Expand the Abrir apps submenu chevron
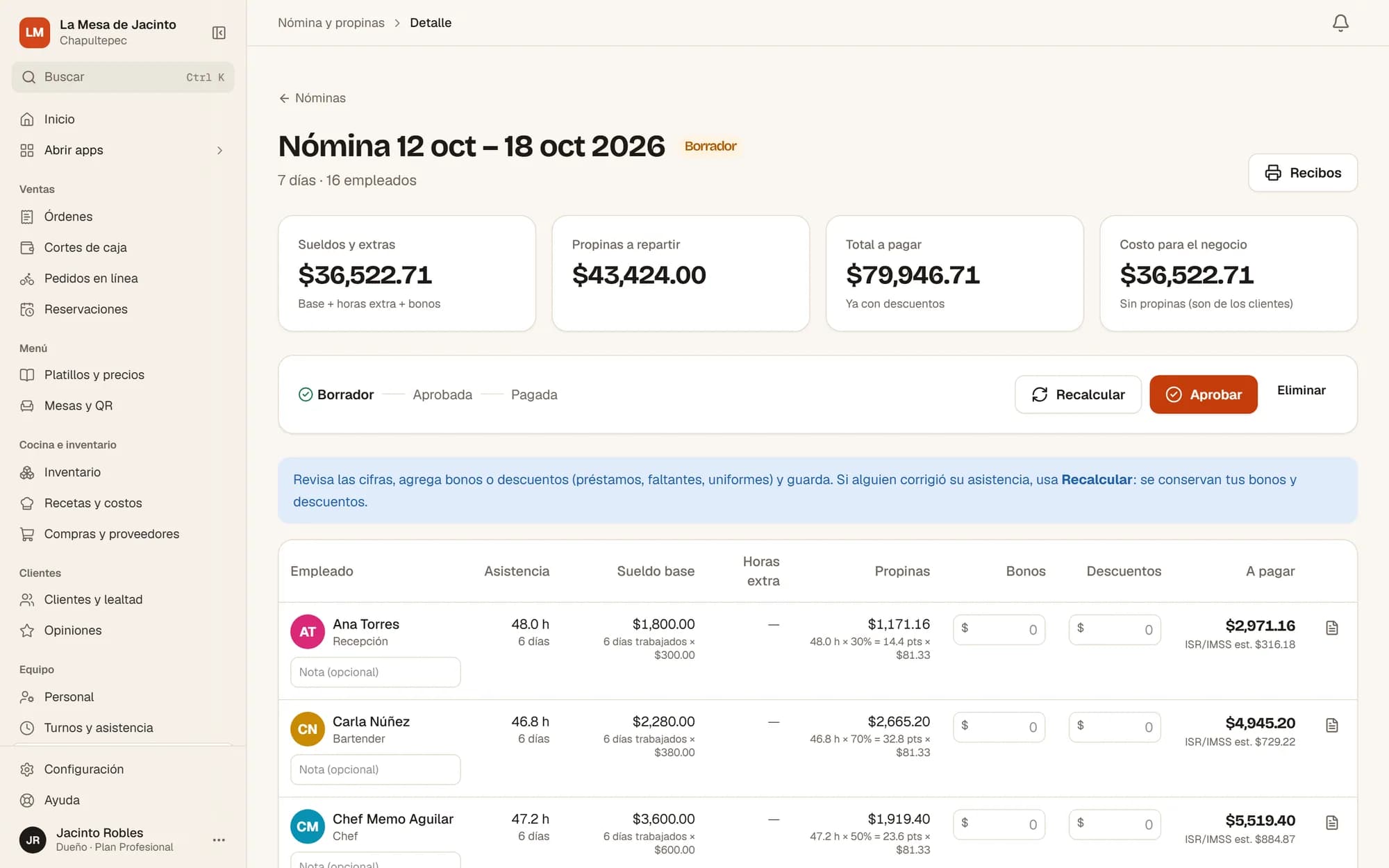The width and height of the screenshot is (1389, 868). (x=219, y=150)
